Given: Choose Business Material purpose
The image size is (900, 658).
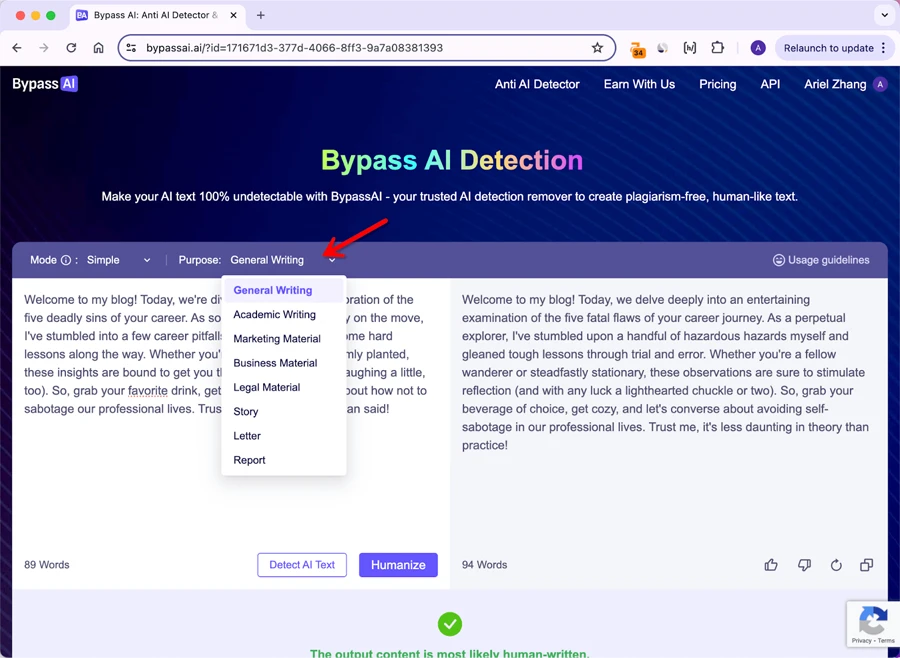Looking at the screenshot, I should coord(284,363).
